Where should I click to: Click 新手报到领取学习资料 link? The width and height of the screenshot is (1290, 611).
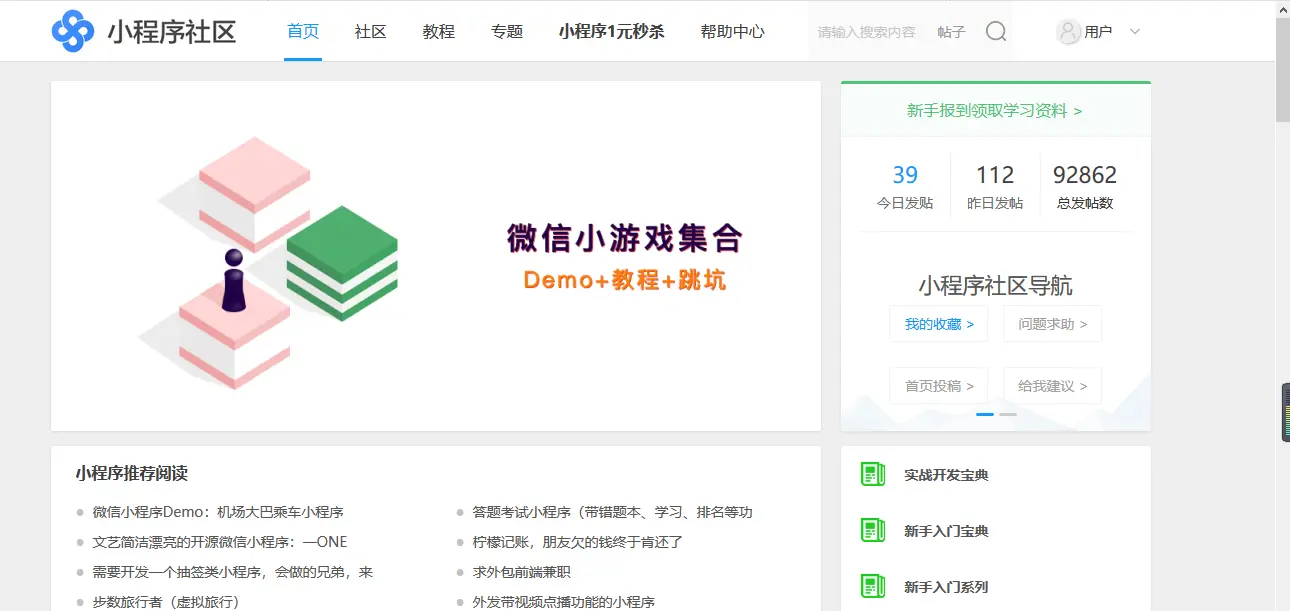994,111
